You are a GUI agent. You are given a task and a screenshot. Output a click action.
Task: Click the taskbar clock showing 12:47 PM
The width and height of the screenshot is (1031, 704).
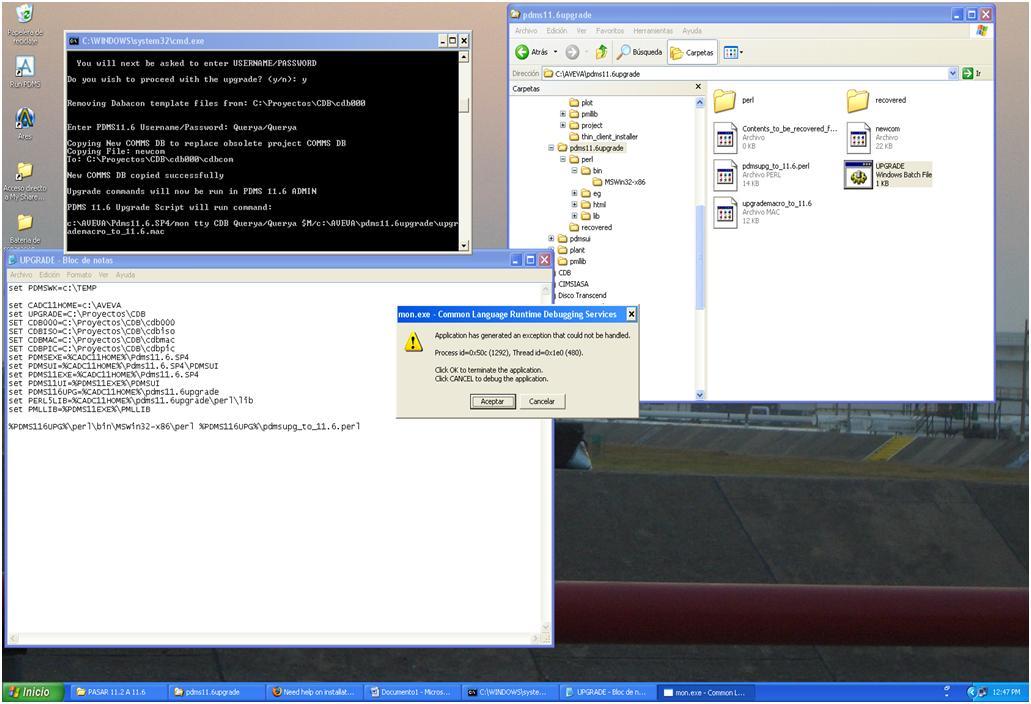click(1007, 692)
